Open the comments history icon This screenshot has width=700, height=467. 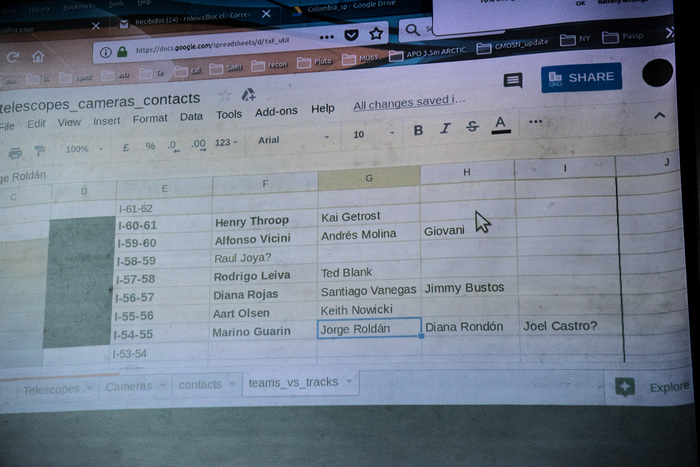[513, 81]
